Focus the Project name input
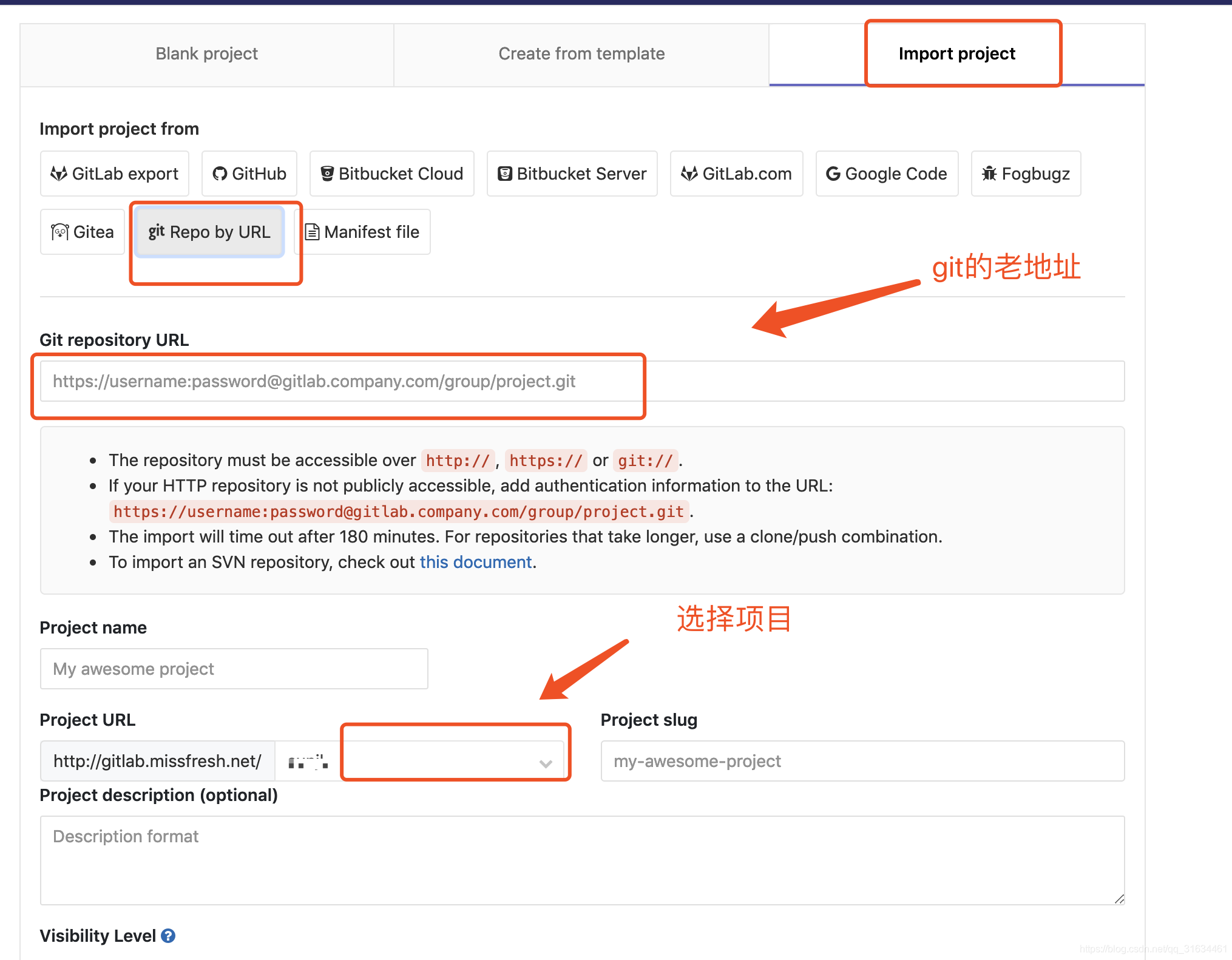This screenshot has width=1232, height=960. click(x=234, y=669)
